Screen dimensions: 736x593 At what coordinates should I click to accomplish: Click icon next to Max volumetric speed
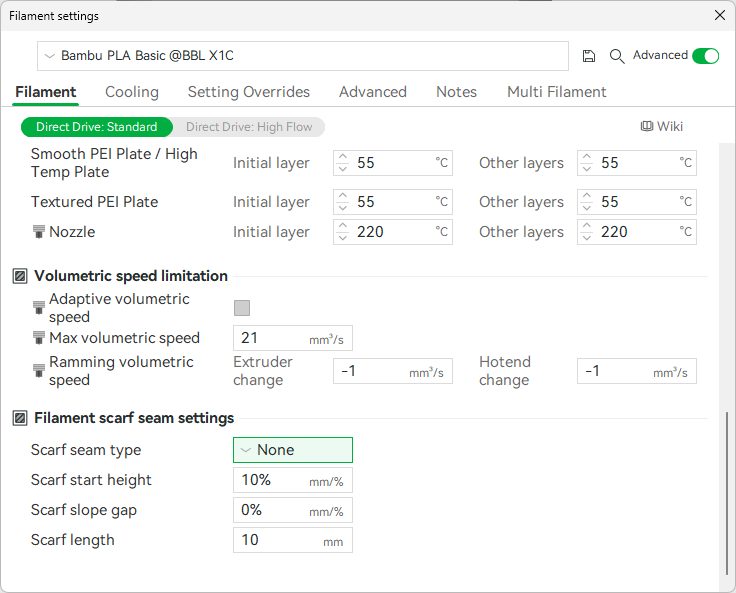click(x=39, y=338)
